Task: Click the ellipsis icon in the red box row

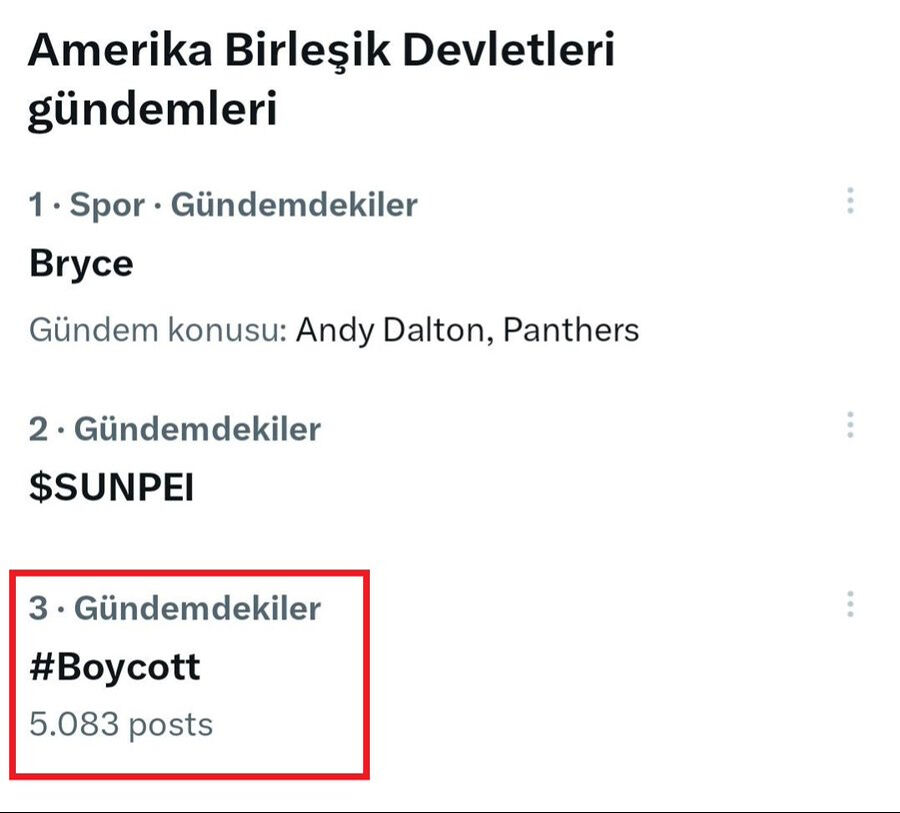Action: (x=849, y=601)
